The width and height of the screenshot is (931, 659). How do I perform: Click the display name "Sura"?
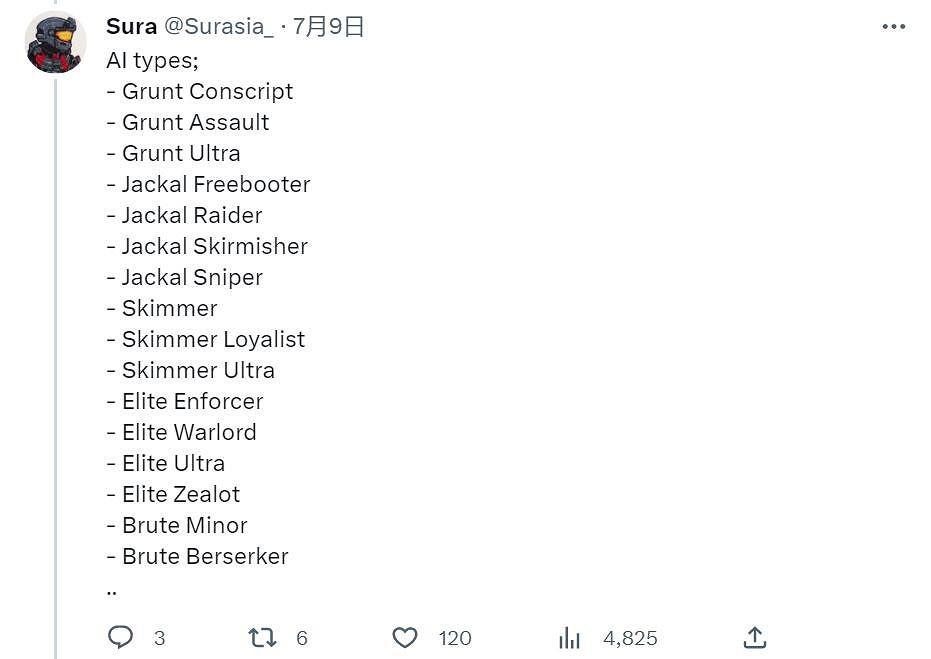point(131,27)
